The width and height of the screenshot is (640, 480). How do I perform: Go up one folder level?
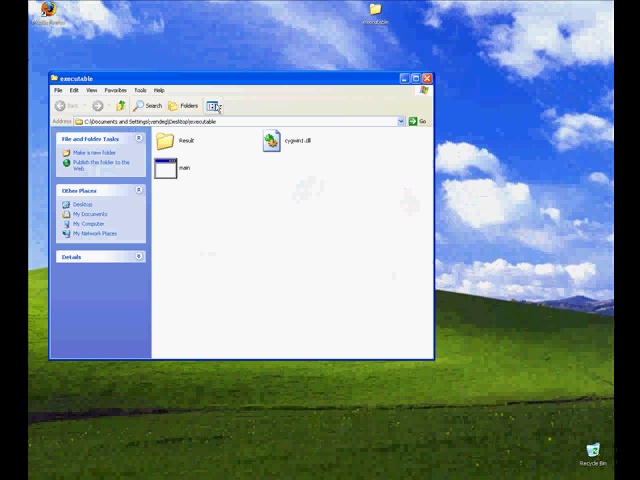[120, 106]
